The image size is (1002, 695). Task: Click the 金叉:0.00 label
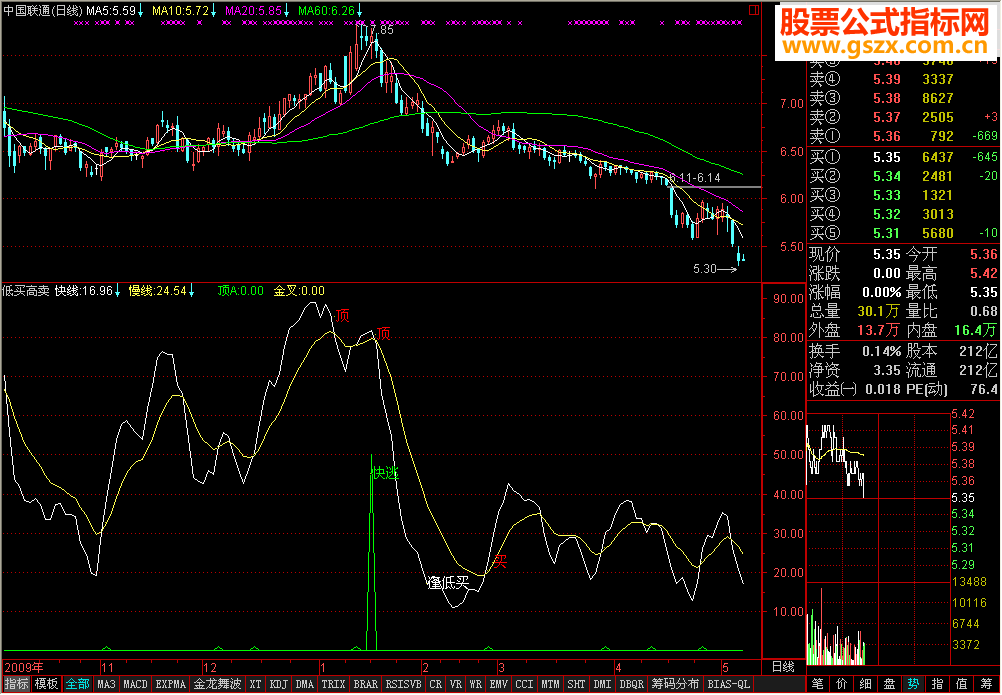point(299,291)
